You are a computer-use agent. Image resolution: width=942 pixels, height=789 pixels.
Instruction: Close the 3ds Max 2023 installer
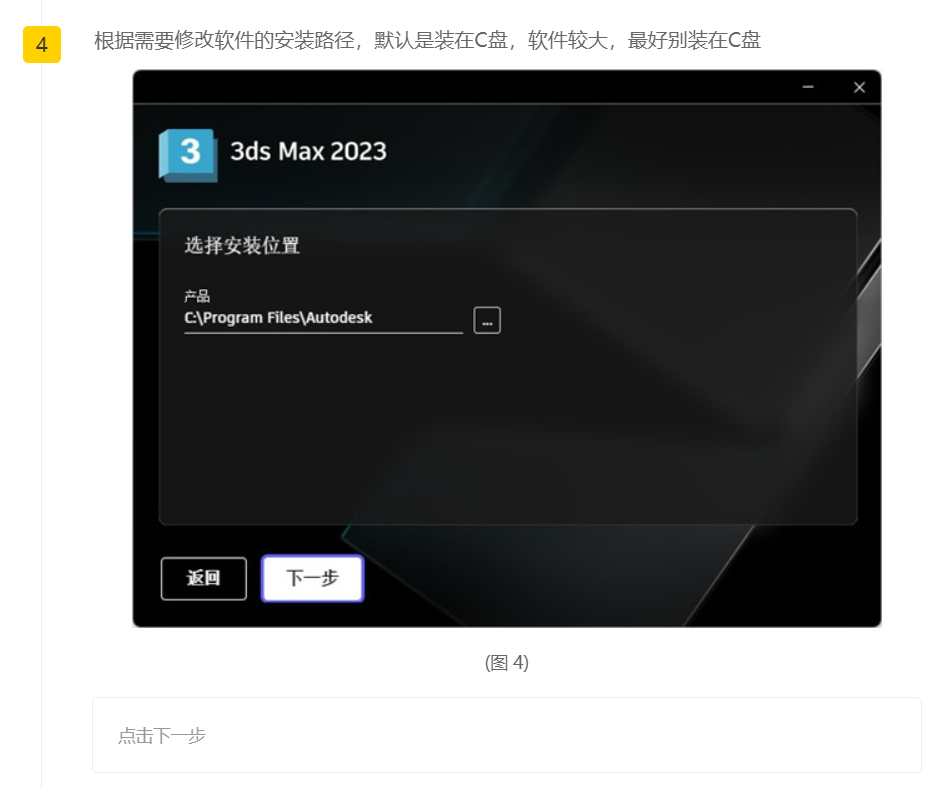click(x=859, y=88)
